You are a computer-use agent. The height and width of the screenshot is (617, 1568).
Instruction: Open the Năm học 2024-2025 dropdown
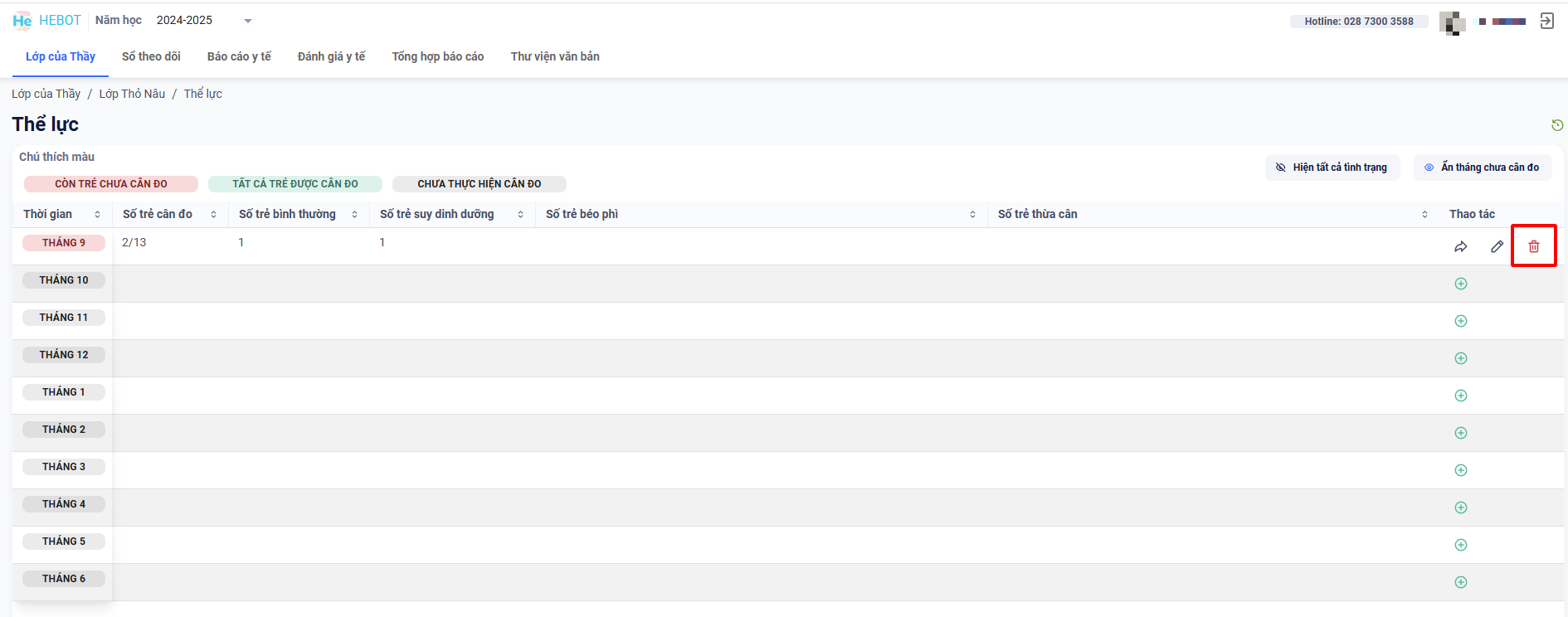[247, 21]
